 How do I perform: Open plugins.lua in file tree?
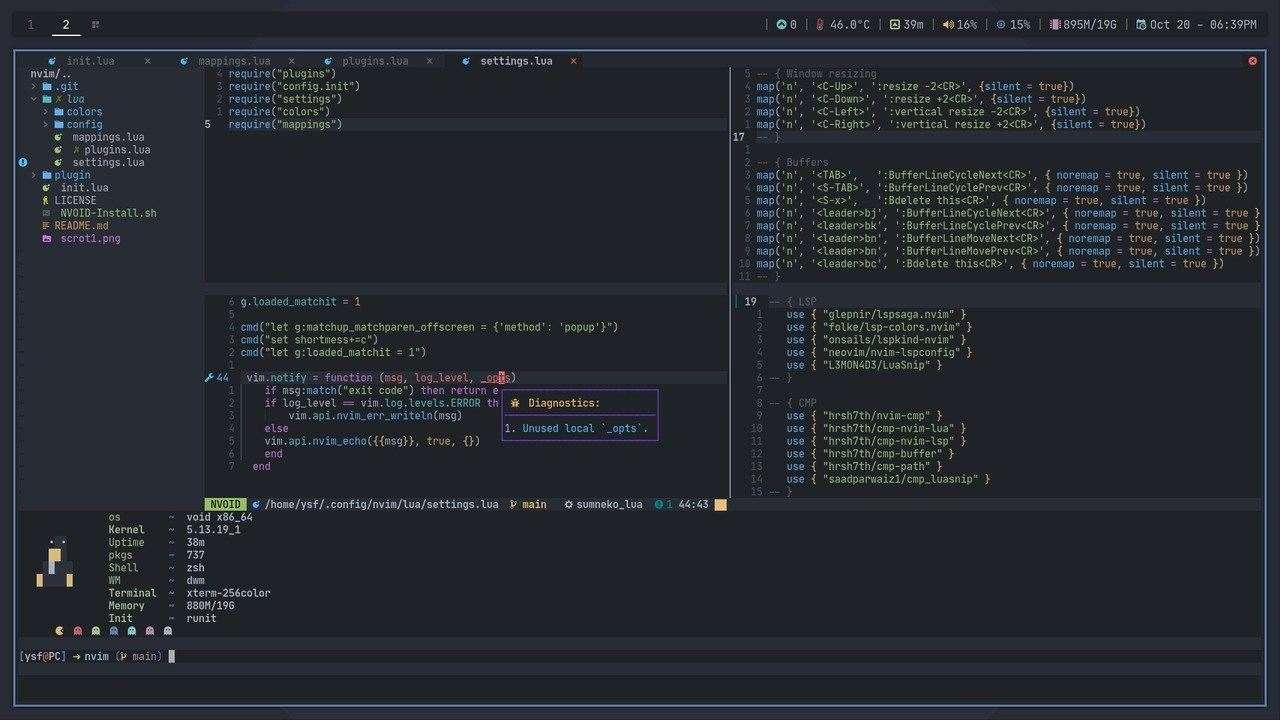117,150
